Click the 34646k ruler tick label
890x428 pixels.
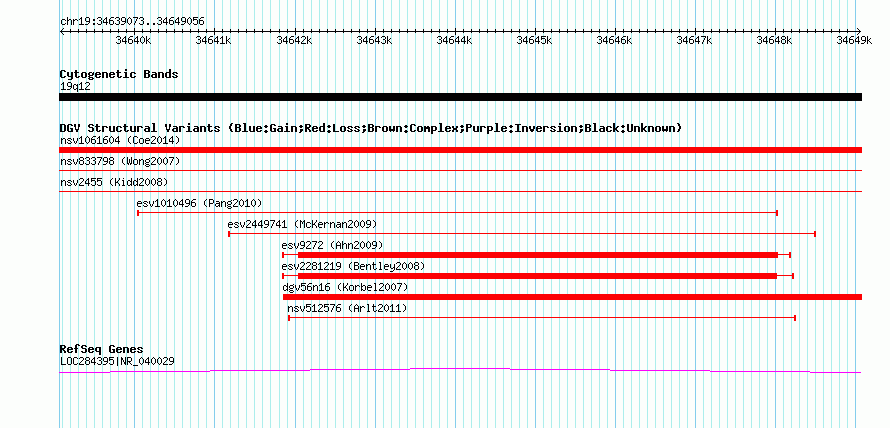[x=615, y=40]
